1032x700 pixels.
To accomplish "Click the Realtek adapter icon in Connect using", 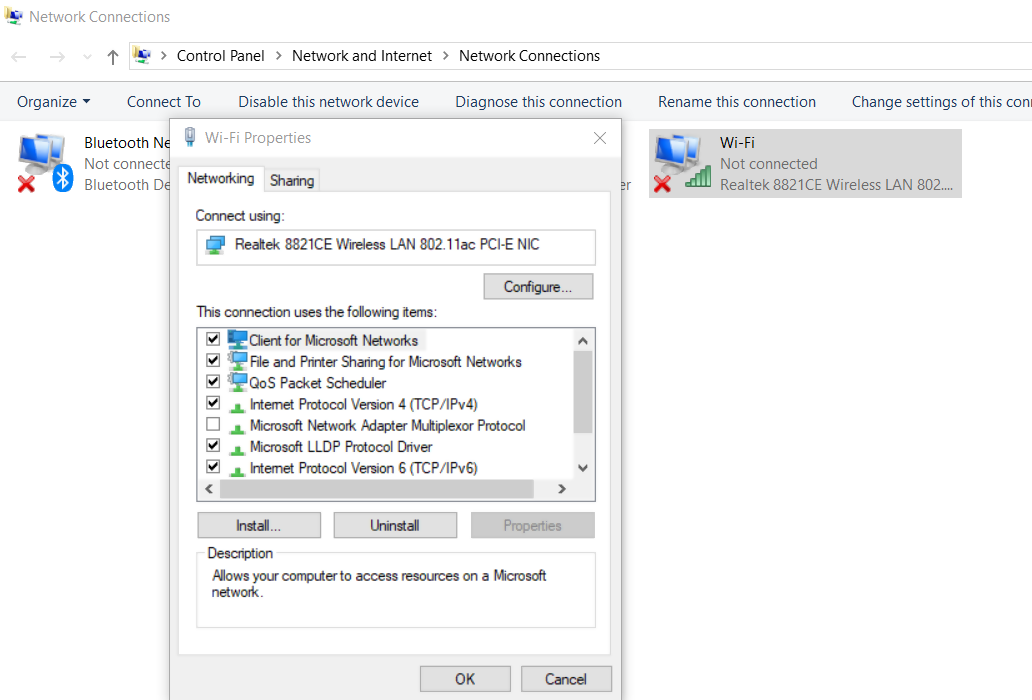I will coord(215,245).
